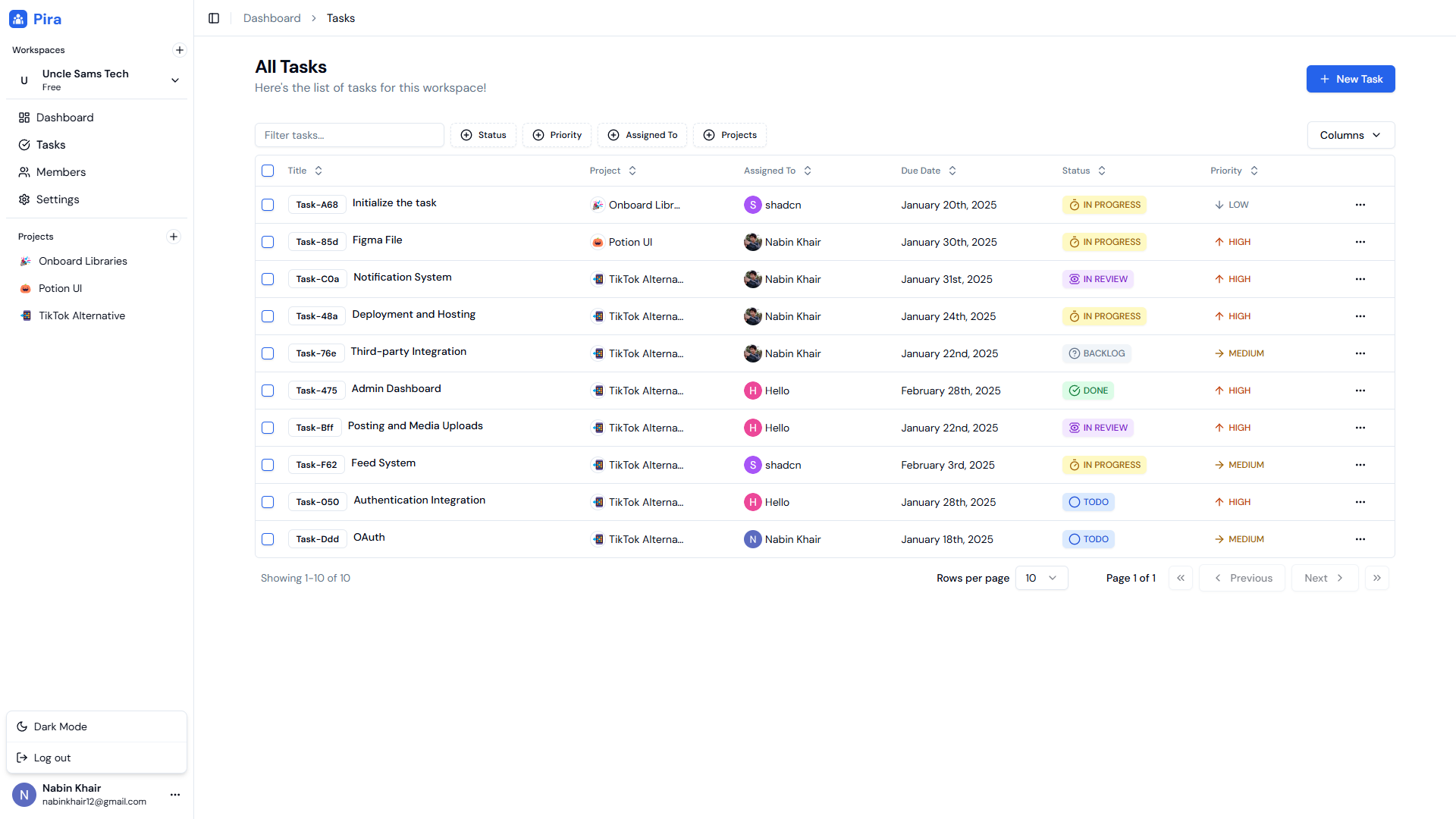This screenshot has width=1456, height=819.
Task: Go to Next page
Action: coord(1325,578)
